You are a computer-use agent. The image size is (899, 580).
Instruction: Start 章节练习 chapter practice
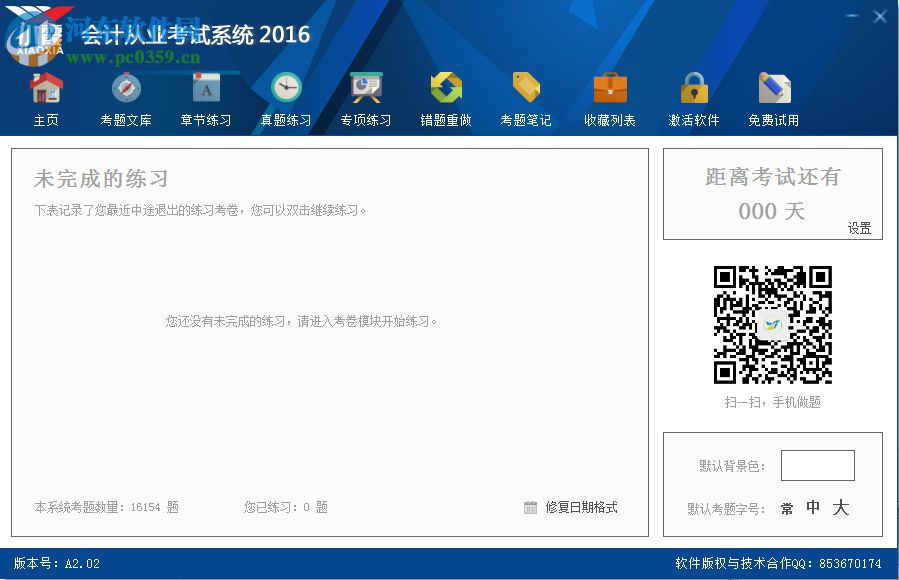[205, 100]
